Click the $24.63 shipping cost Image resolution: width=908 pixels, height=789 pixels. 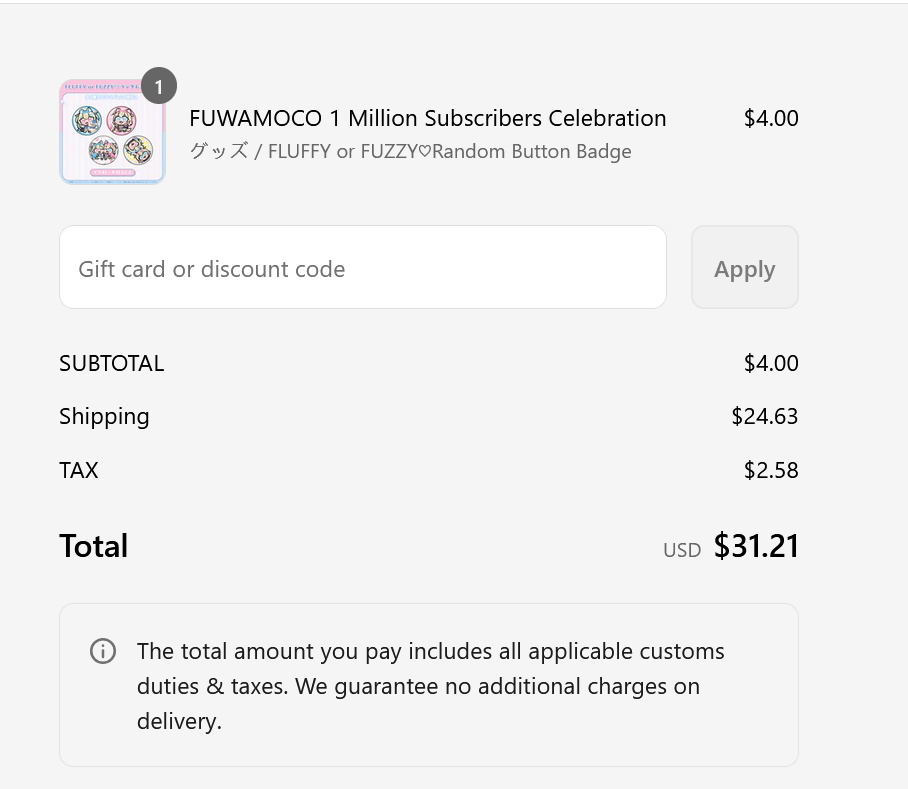point(765,416)
